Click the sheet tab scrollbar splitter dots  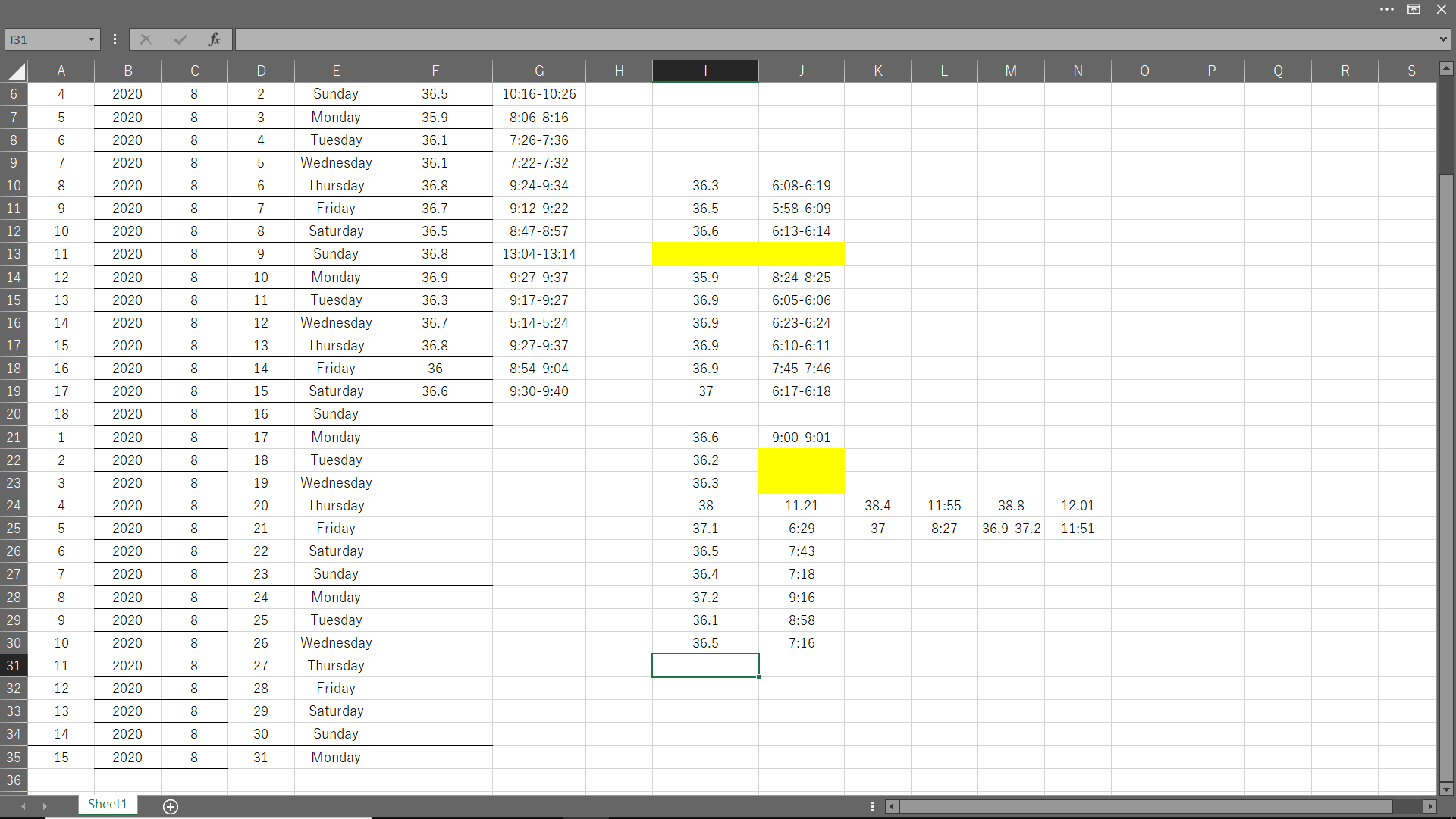872,806
